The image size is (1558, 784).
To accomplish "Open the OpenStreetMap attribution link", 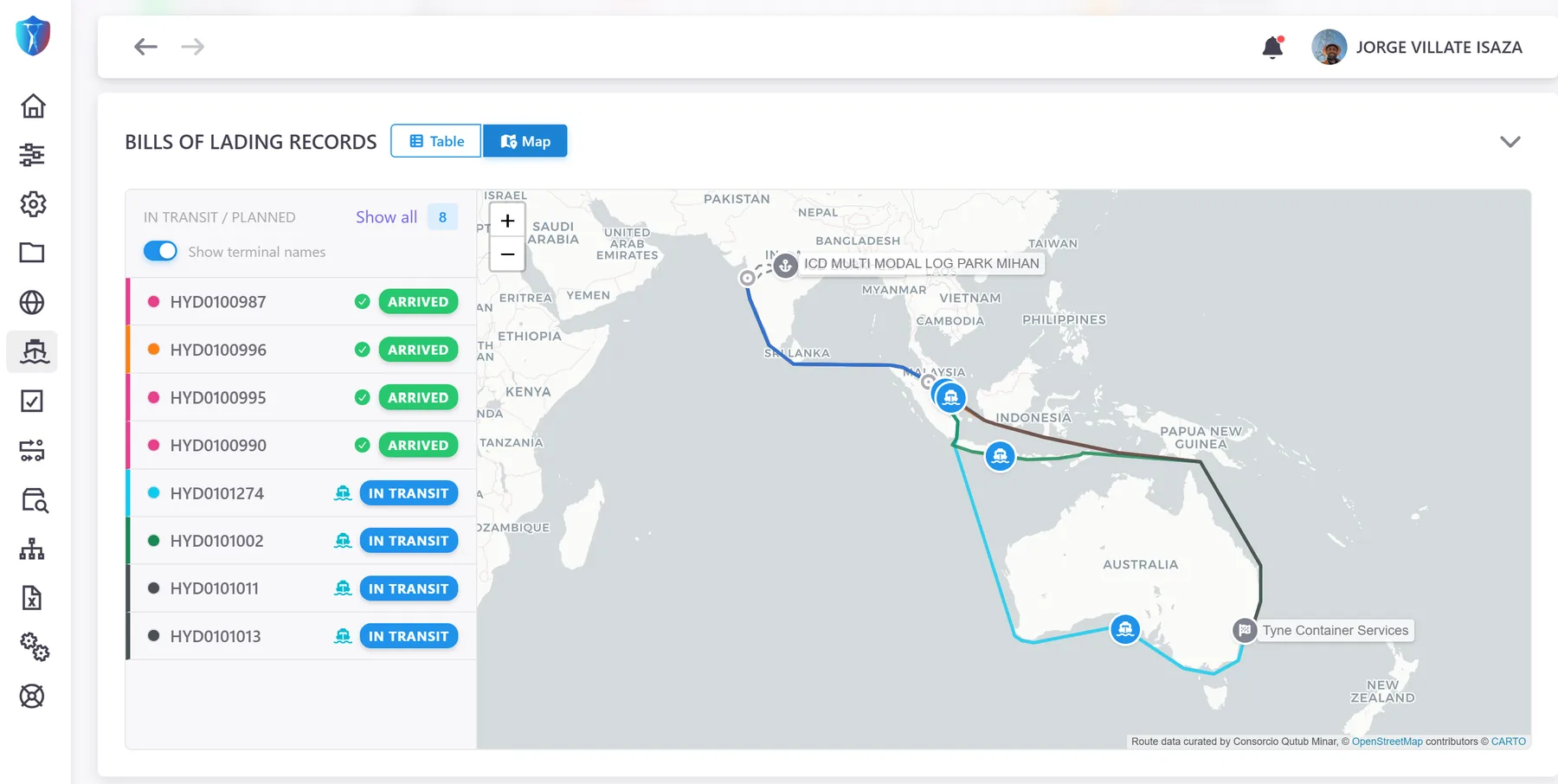I will tap(1387, 742).
